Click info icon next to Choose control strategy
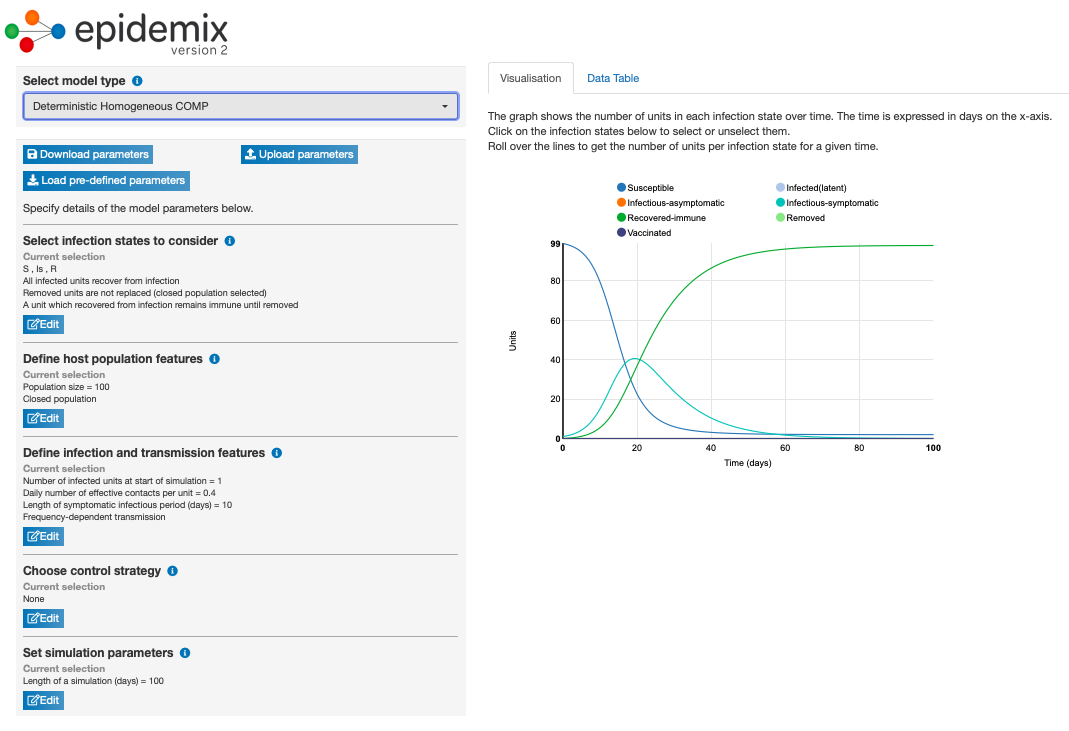Screen dimensions: 1069x731 tap(173, 571)
